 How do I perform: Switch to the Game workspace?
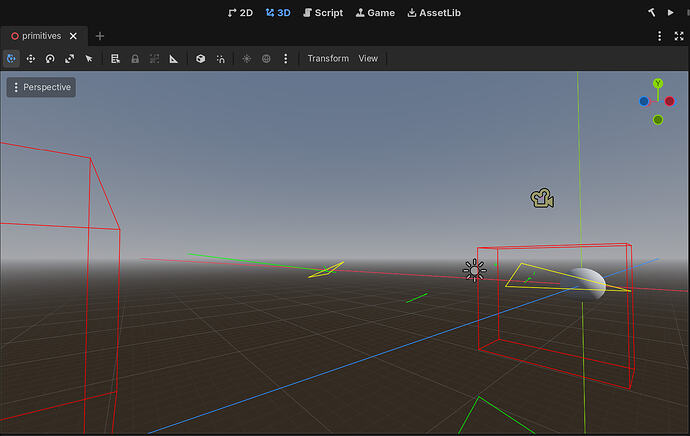[375, 13]
